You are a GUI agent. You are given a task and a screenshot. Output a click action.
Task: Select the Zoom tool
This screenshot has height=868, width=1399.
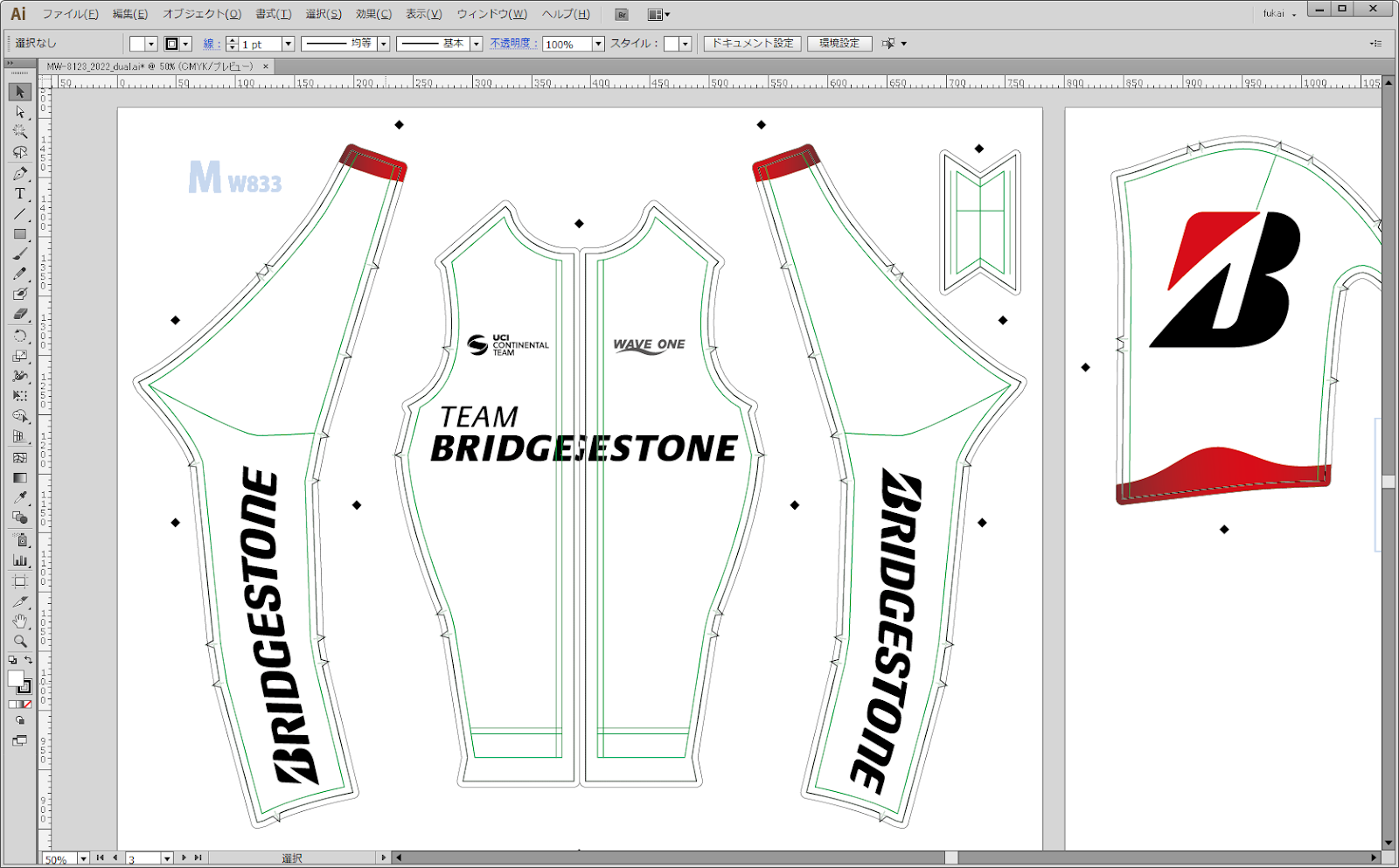(x=20, y=642)
